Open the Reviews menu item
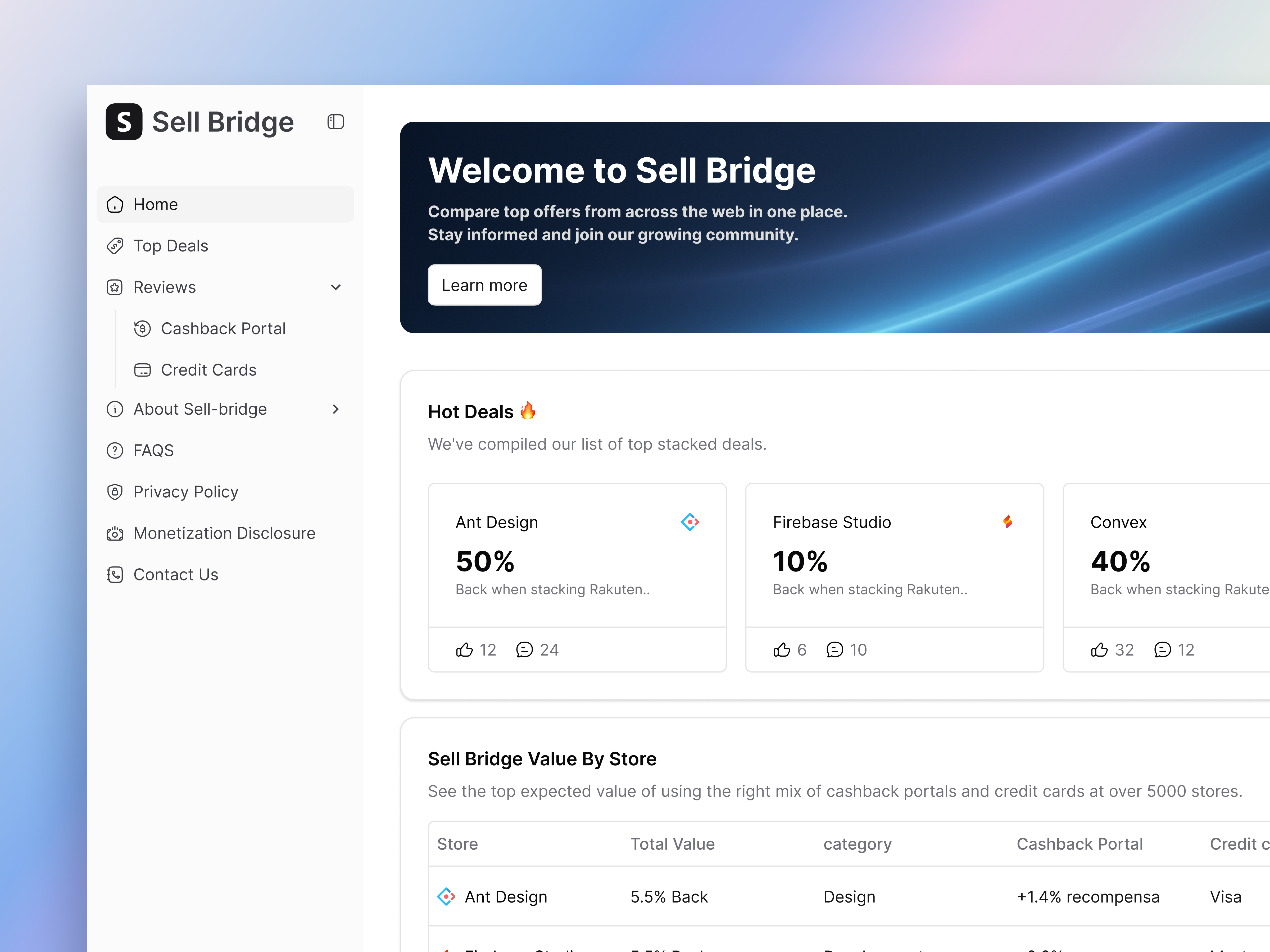The height and width of the screenshot is (952, 1270). click(x=225, y=287)
